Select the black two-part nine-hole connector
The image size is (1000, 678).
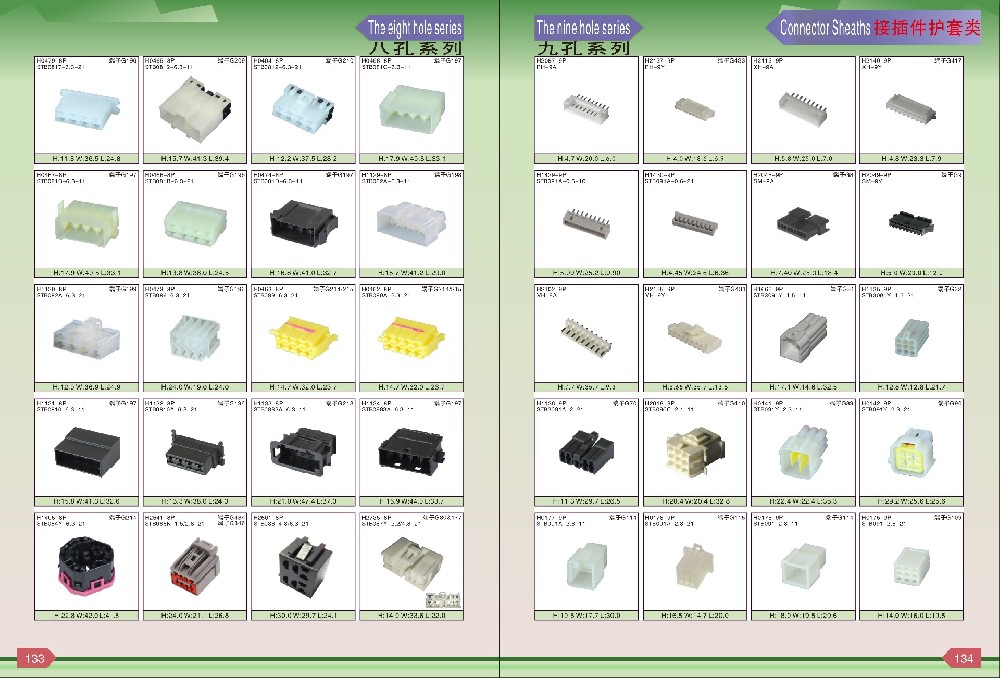pos(586,452)
